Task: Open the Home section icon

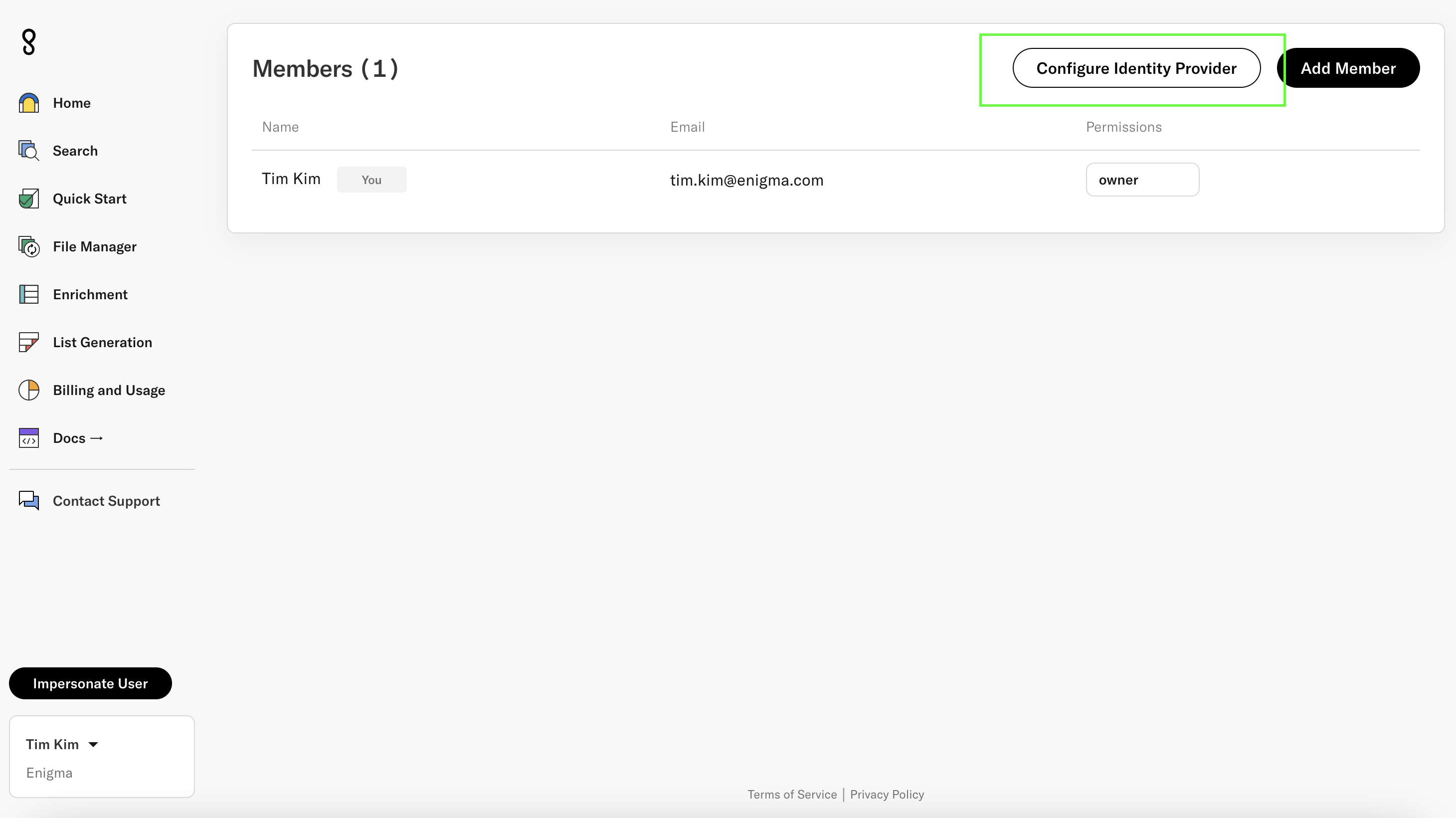Action: [29, 102]
